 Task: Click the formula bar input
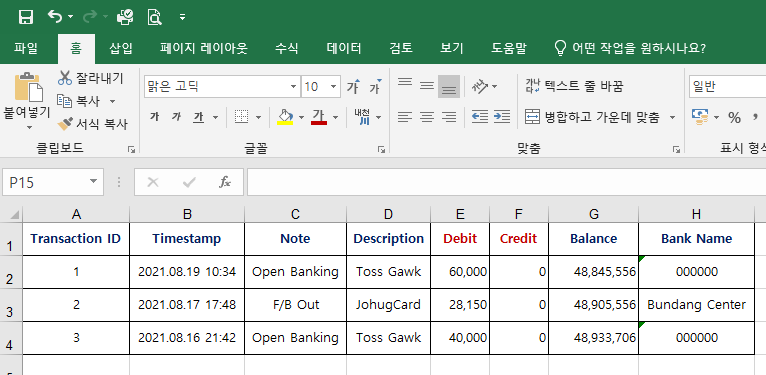pos(506,182)
